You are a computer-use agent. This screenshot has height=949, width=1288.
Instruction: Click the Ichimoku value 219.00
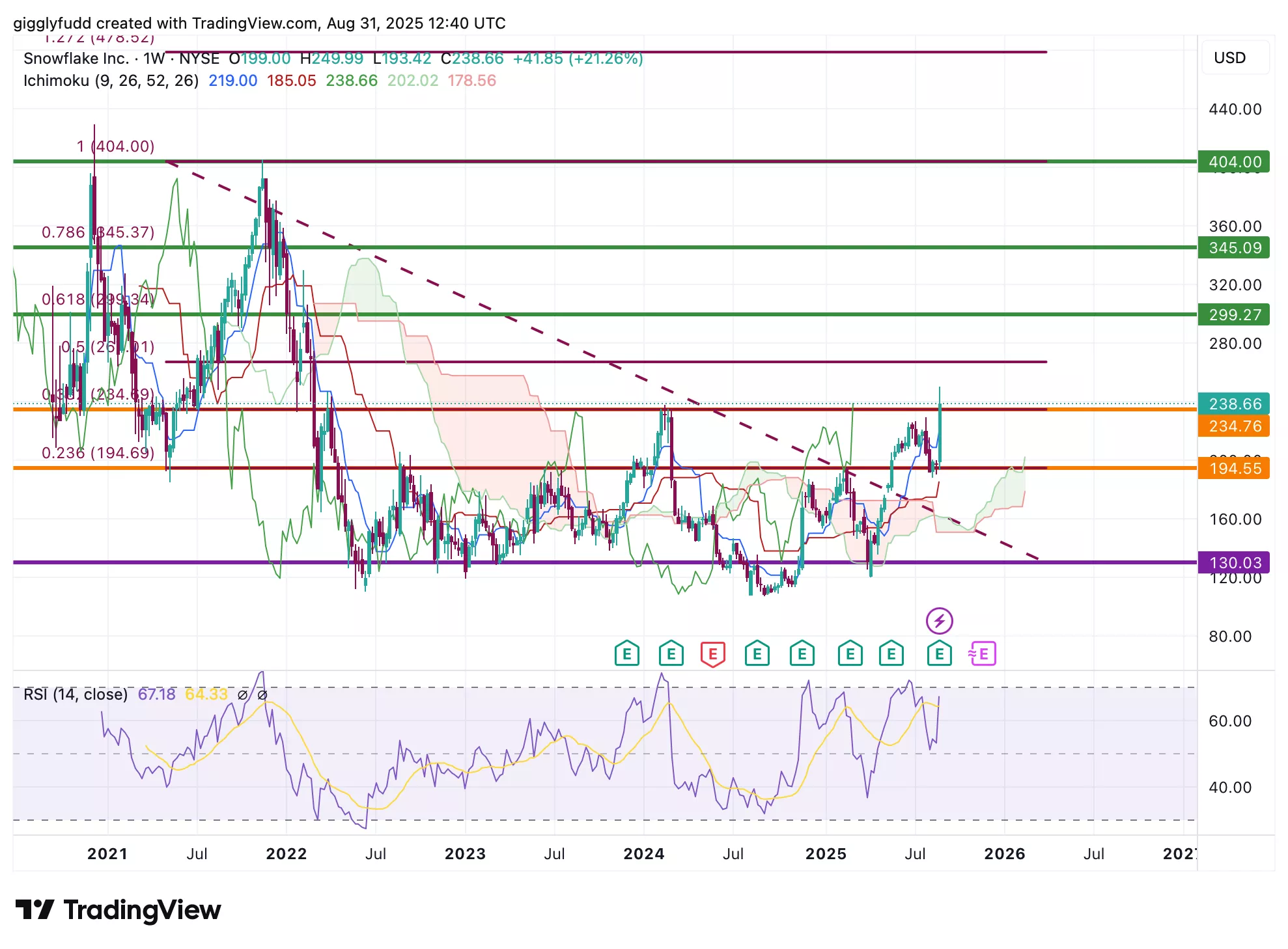pos(232,81)
